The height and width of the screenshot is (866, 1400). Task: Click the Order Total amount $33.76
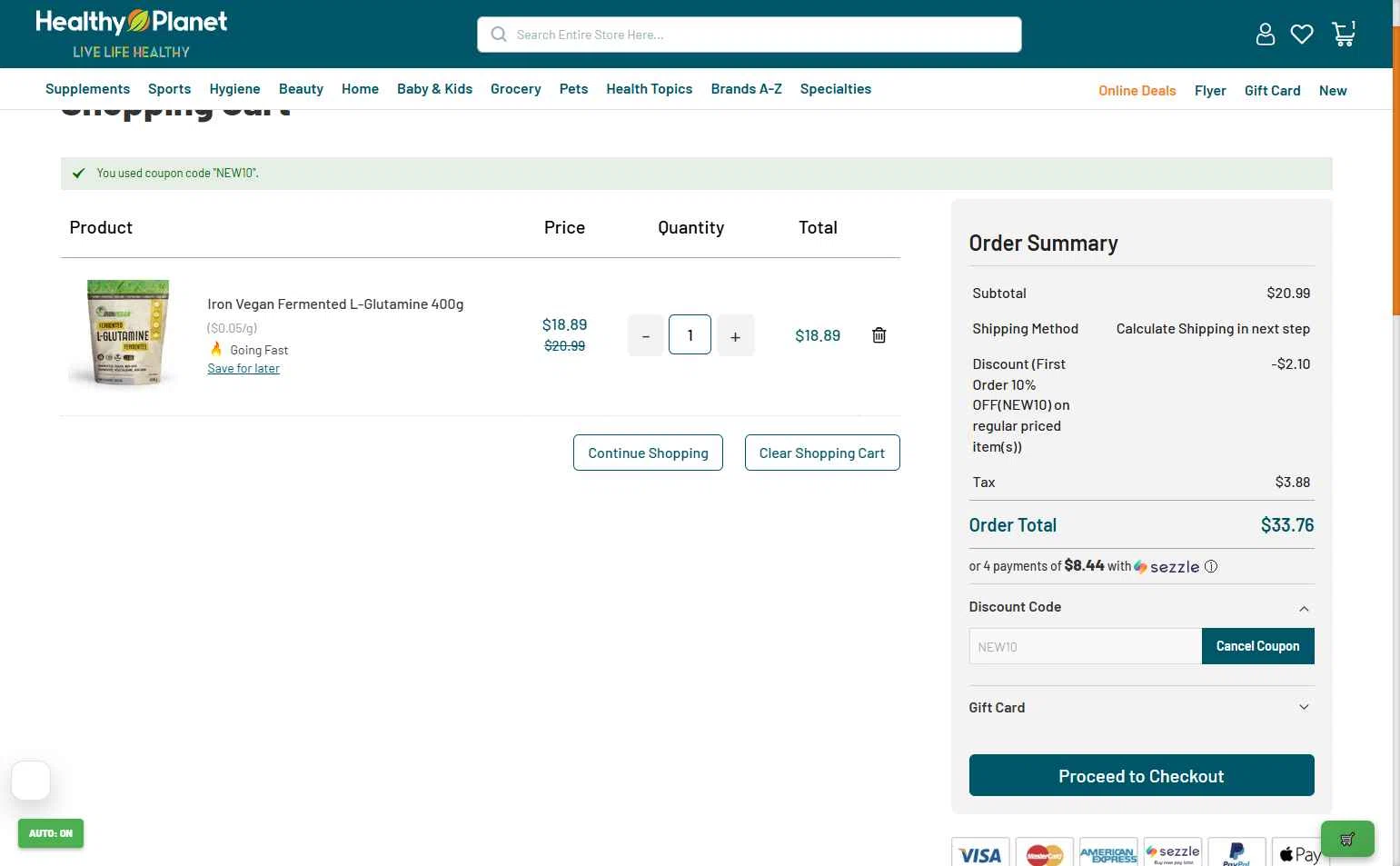(1287, 525)
